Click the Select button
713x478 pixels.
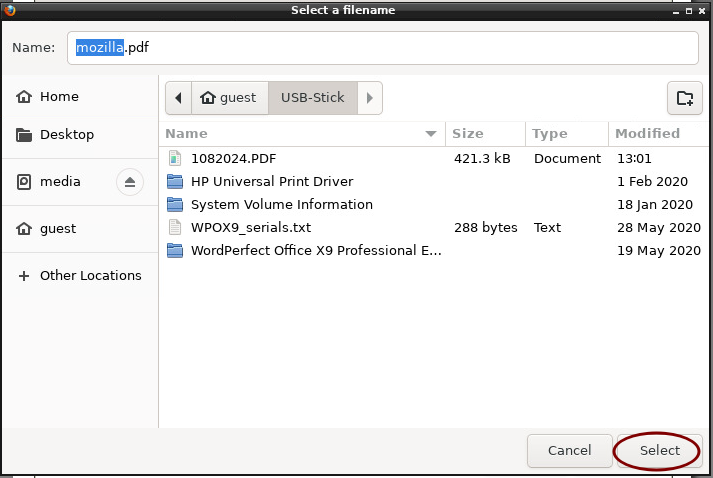659,451
